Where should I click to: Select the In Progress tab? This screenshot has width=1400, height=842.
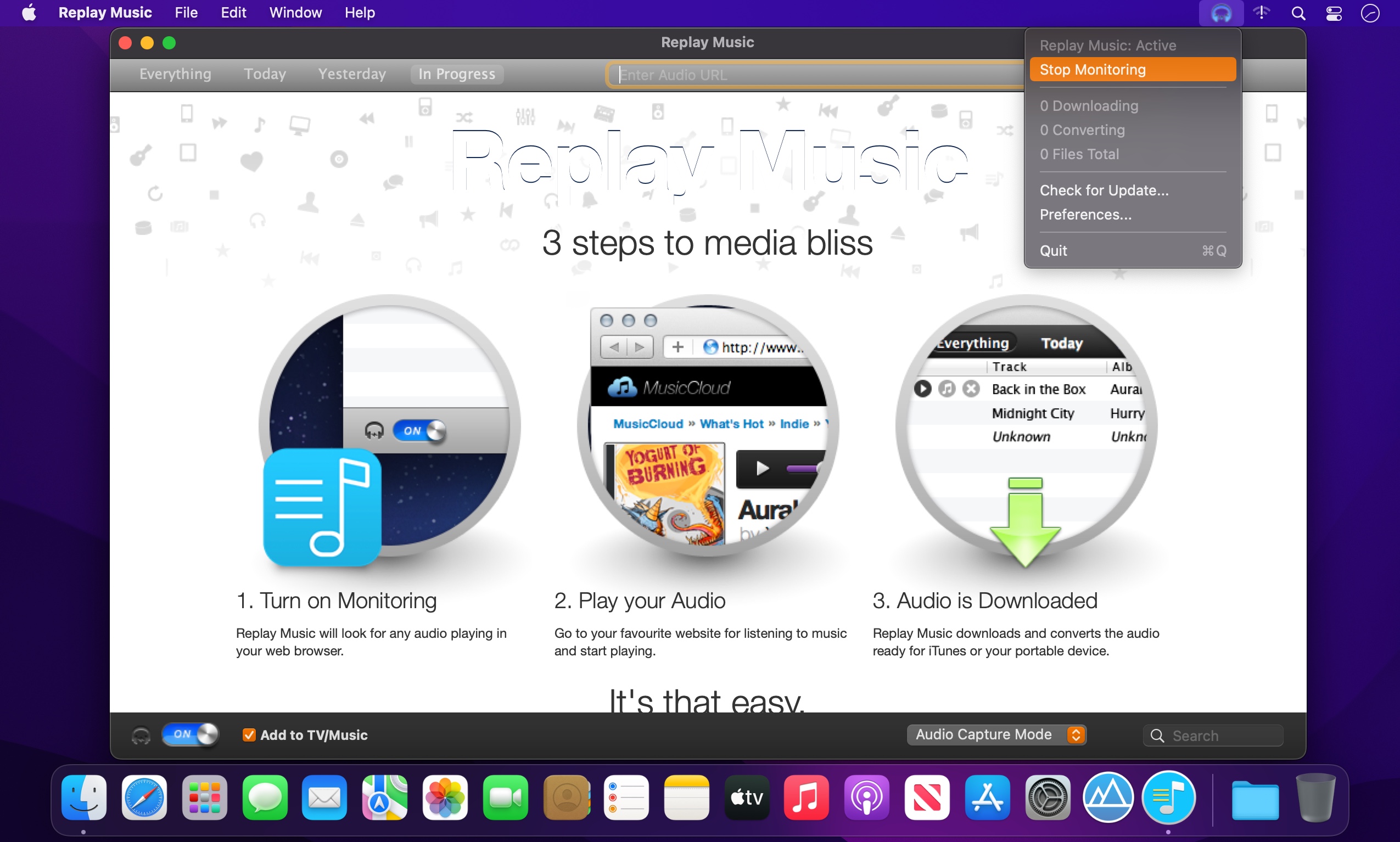(456, 74)
